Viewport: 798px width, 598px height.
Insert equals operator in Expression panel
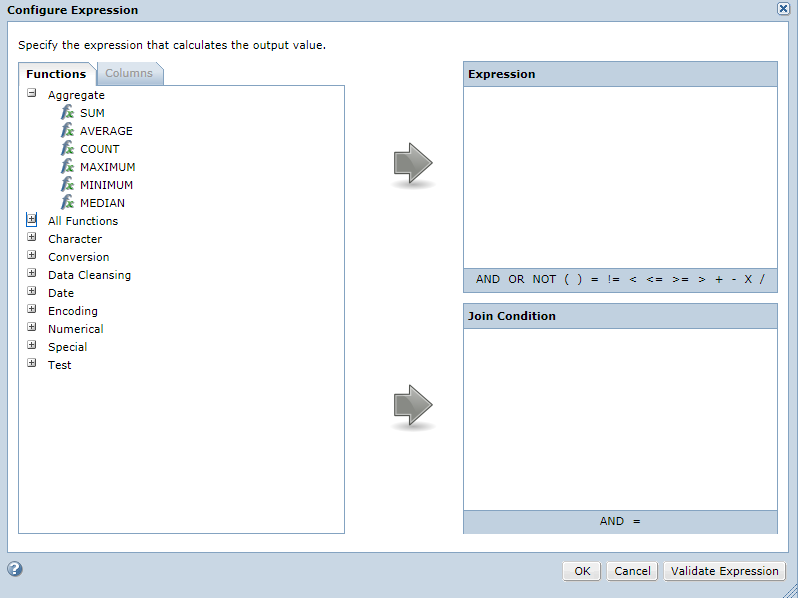tap(594, 279)
